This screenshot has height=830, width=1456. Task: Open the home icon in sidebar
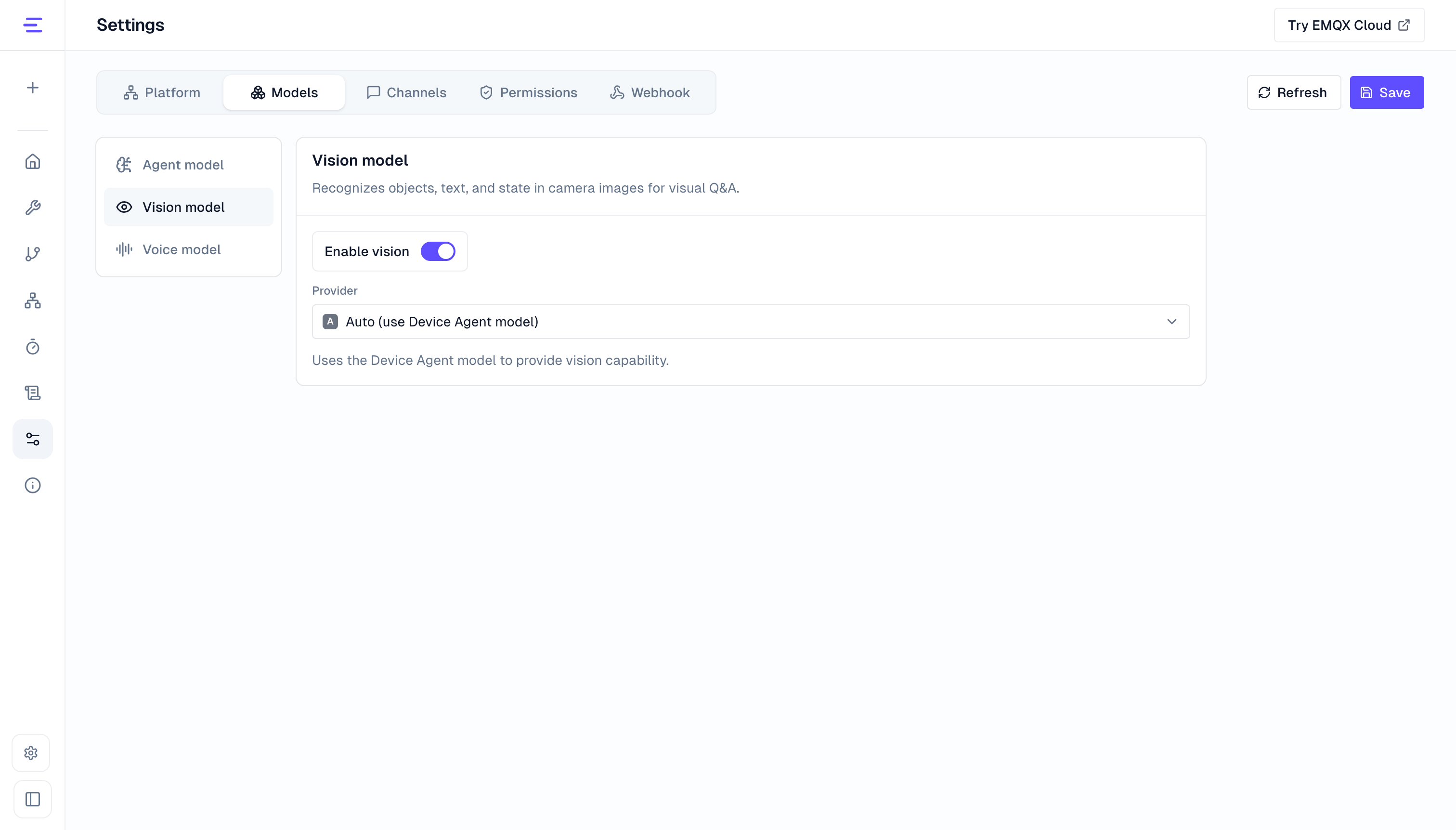pyautogui.click(x=32, y=162)
